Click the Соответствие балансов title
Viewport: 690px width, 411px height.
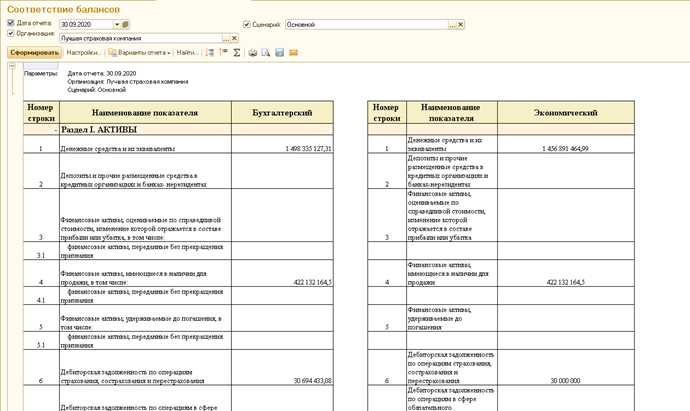tap(63, 9)
